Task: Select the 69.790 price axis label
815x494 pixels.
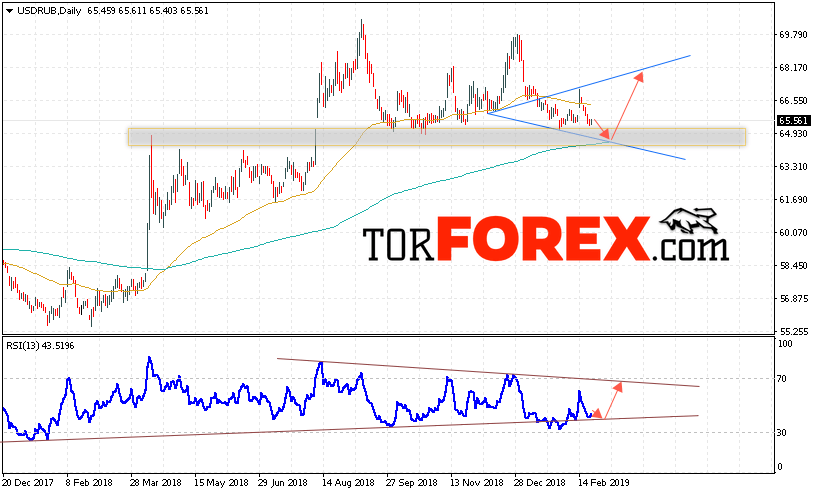Action: (793, 34)
